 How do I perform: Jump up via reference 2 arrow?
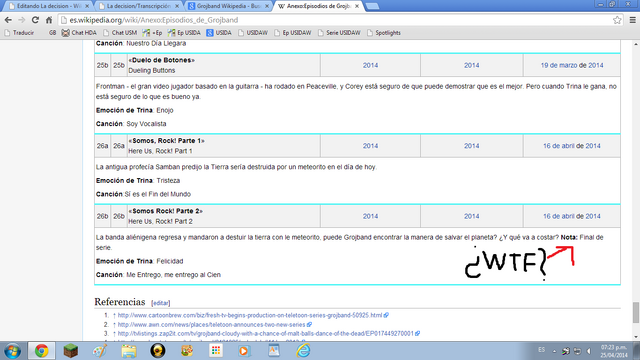114,324
